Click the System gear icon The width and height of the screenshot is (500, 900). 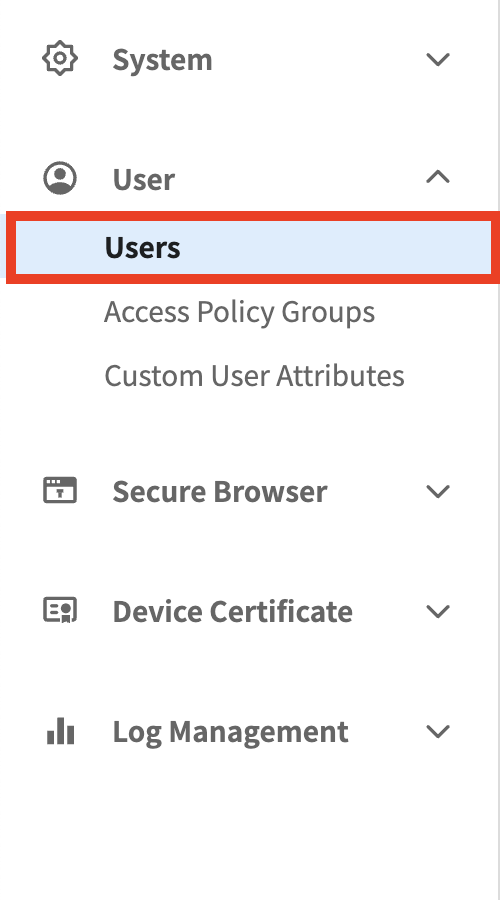[x=60, y=59]
